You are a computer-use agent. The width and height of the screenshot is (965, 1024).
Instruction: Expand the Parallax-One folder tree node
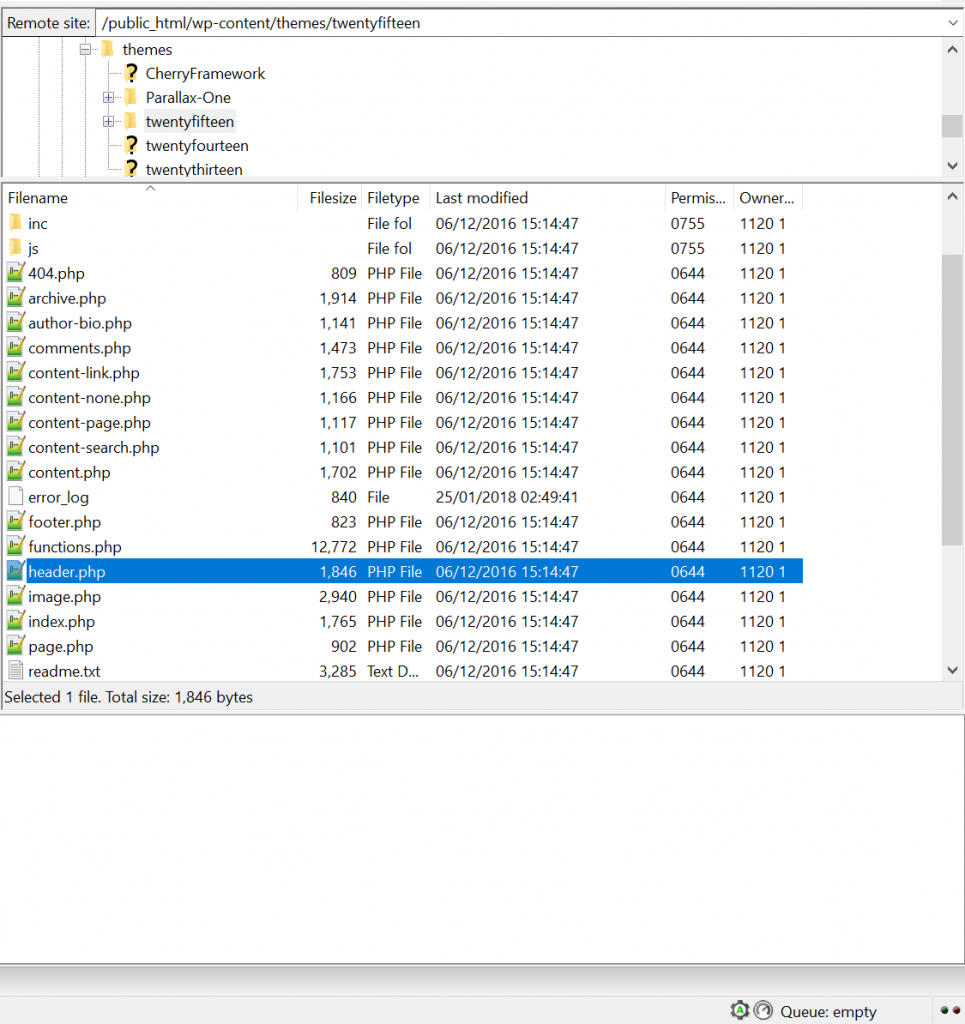(x=108, y=98)
